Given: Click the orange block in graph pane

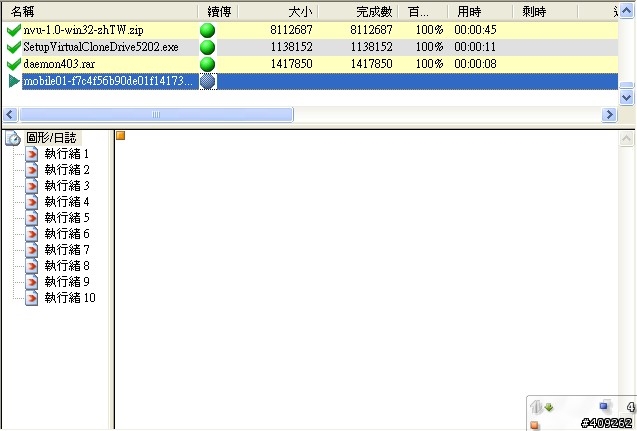Looking at the screenshot, I should [x=120, y=136].
